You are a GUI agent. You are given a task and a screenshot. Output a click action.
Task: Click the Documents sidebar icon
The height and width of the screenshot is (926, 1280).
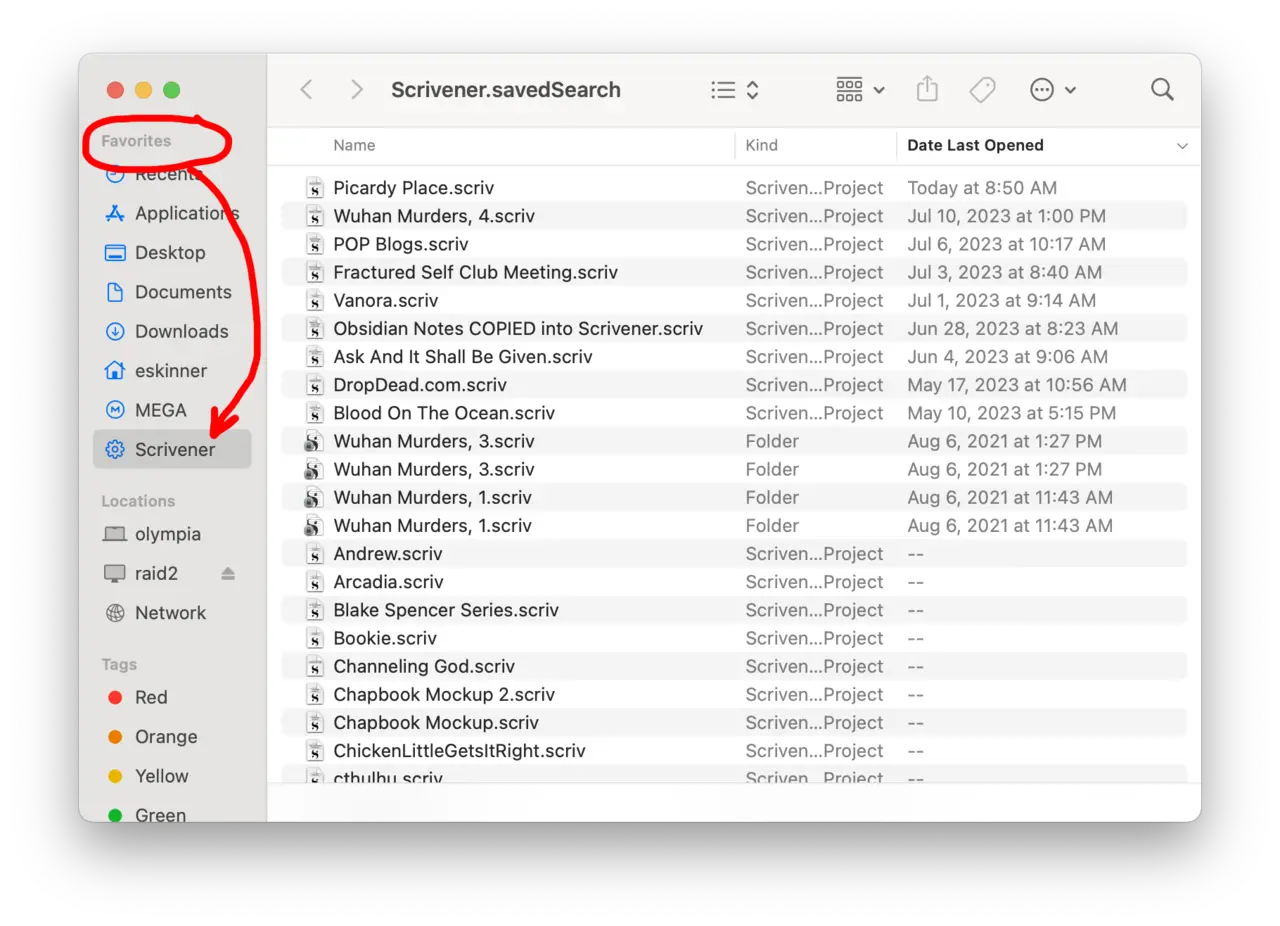pyautogui.click(x=115, y=292)
